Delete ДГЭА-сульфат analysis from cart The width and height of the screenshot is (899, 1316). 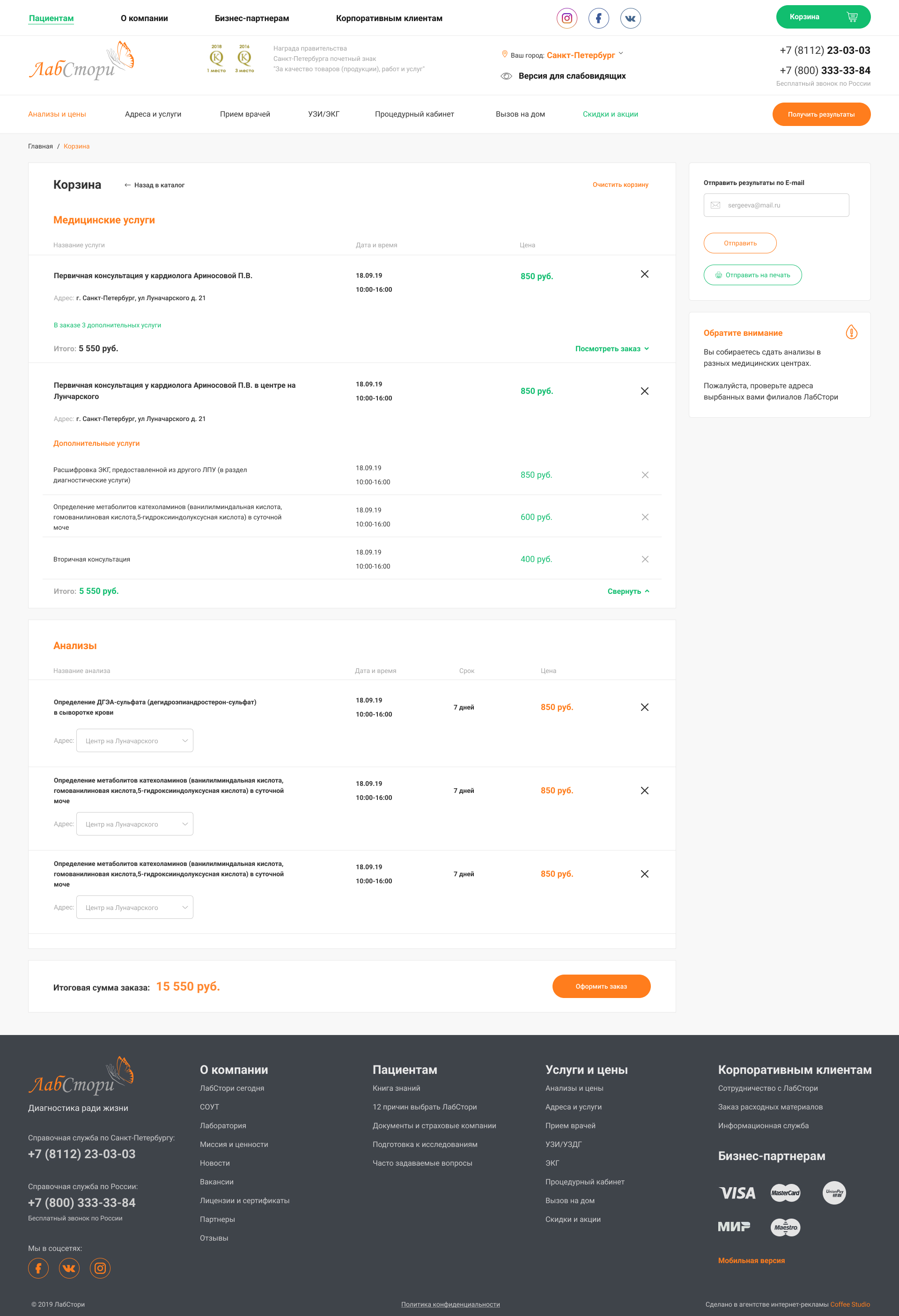[644, 707]
